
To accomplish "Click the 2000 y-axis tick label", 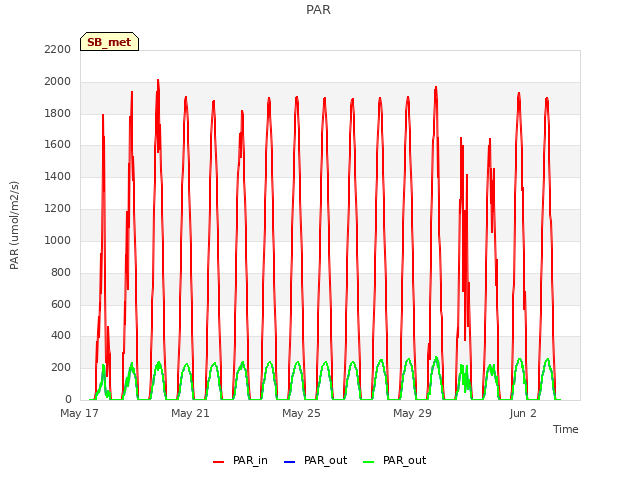I will (58, 82).
